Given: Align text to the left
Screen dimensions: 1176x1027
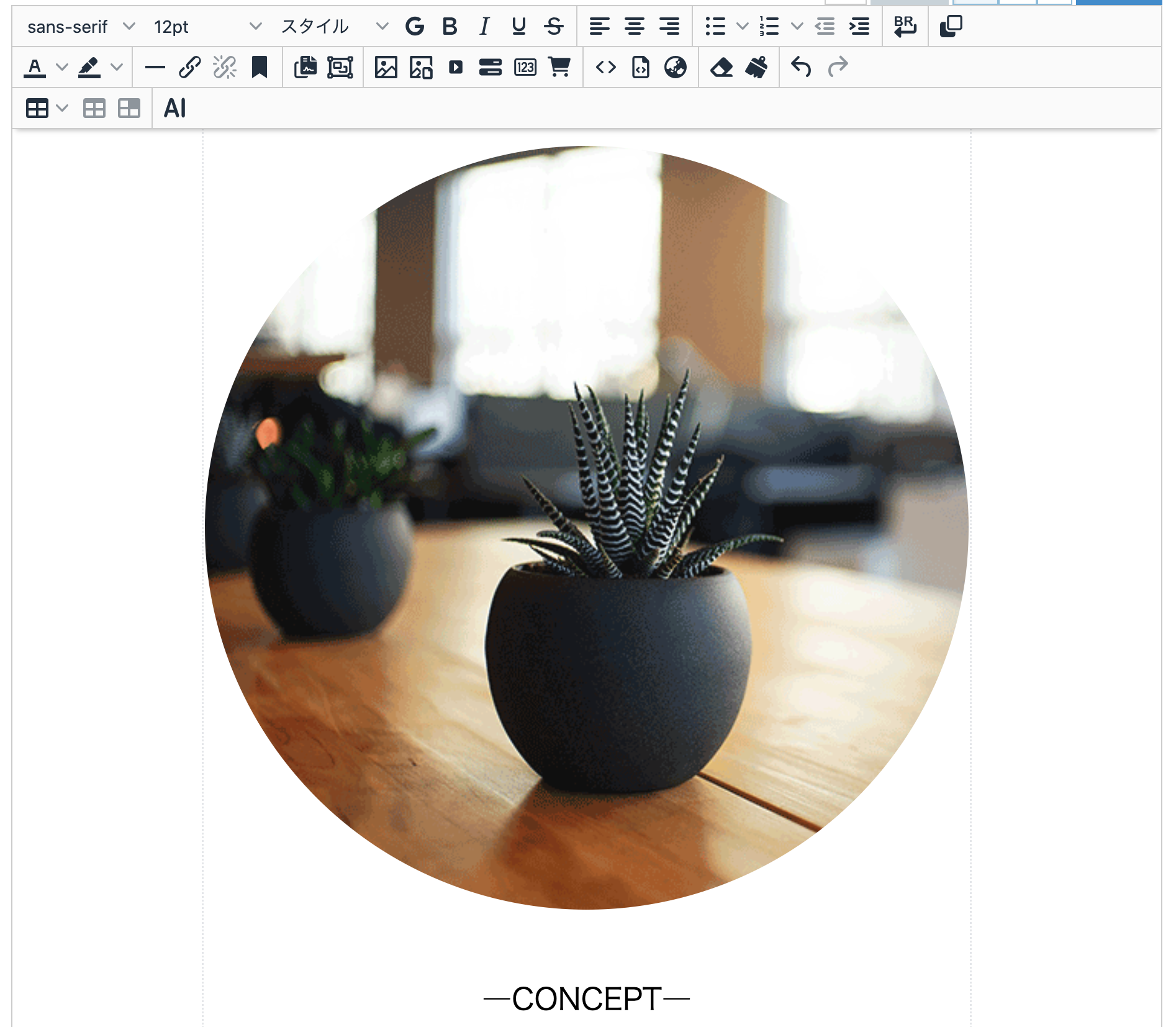Looking at the screenshot, I should pyautogui.click(x=600, y=27).
